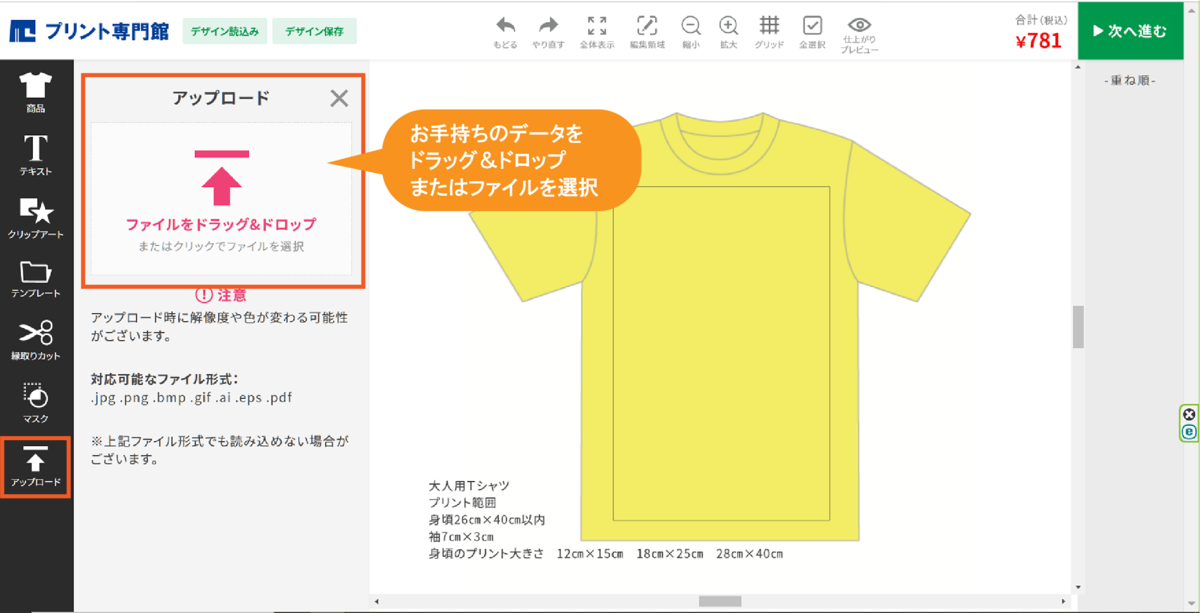Toggle the グリッド grid display
The image size is (1200, 613).
pos(769,33)
